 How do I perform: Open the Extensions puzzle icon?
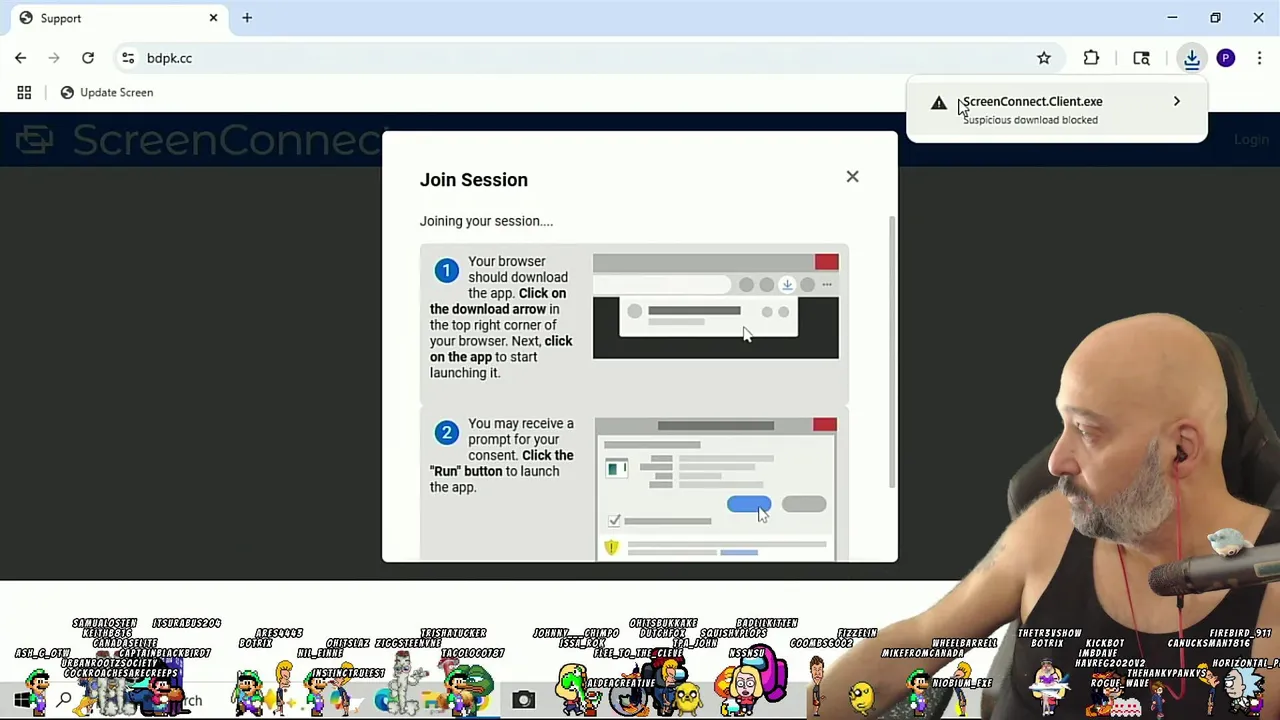pyautogui.click(x=1091, y=58)
